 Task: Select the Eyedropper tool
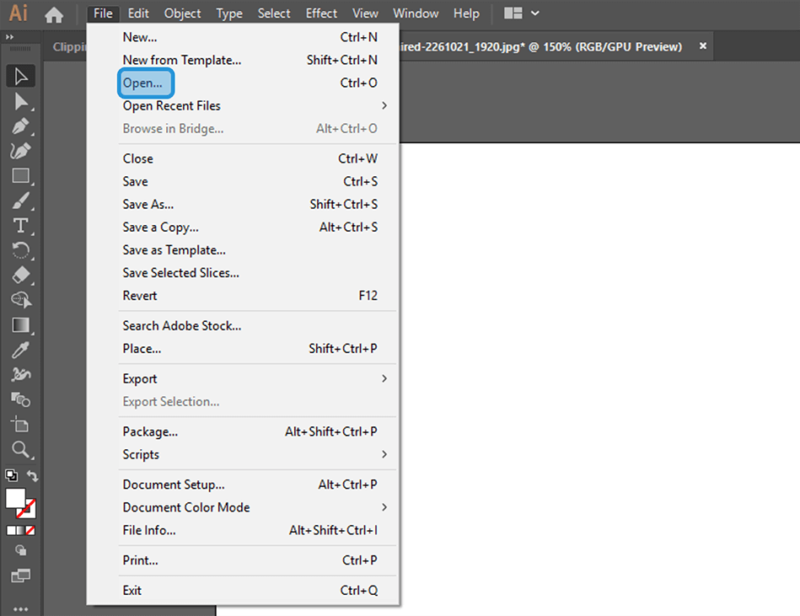(x=20, y=350)
